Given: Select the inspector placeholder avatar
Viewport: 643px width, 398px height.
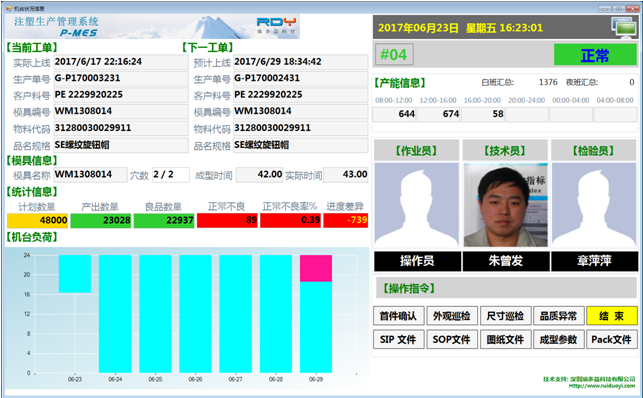Looking at the screenshot, I should click(594, 205).
